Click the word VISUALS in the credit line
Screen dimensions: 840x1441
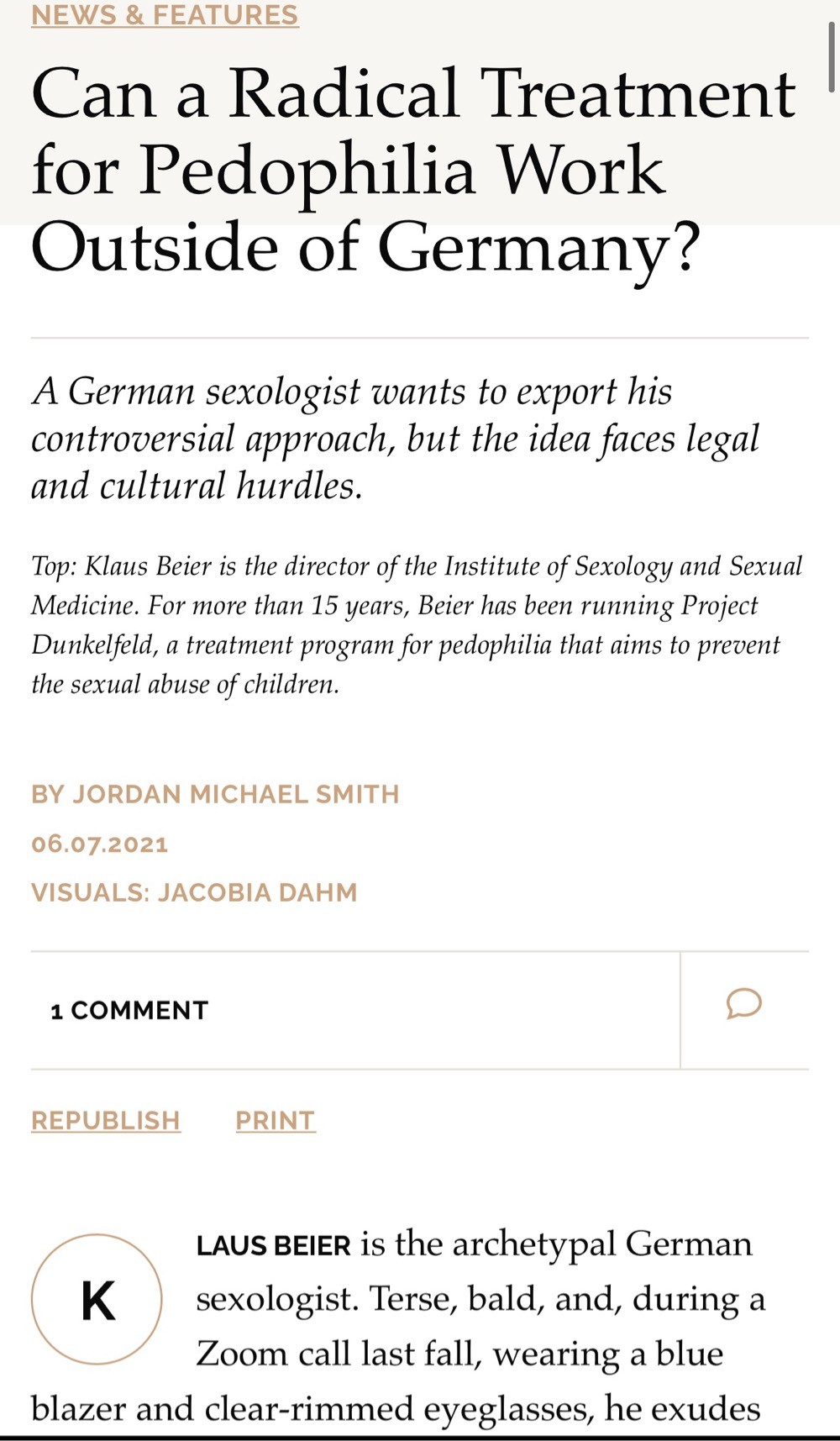click(89, 891)
